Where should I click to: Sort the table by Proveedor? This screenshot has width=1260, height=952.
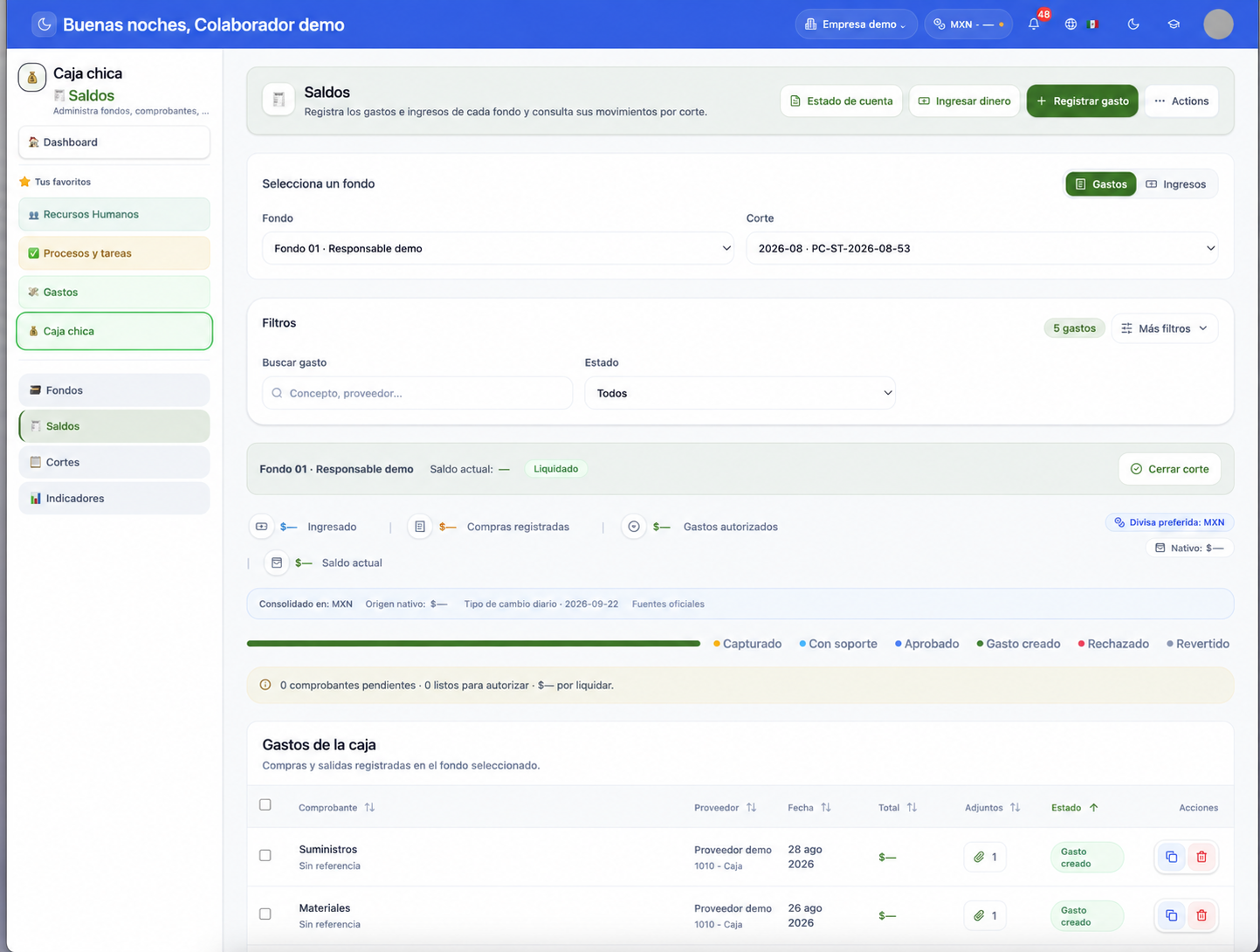click(x=725, y=808)
